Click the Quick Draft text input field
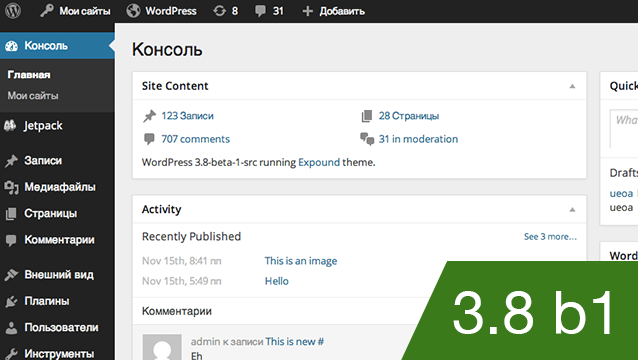 [624, 129]
